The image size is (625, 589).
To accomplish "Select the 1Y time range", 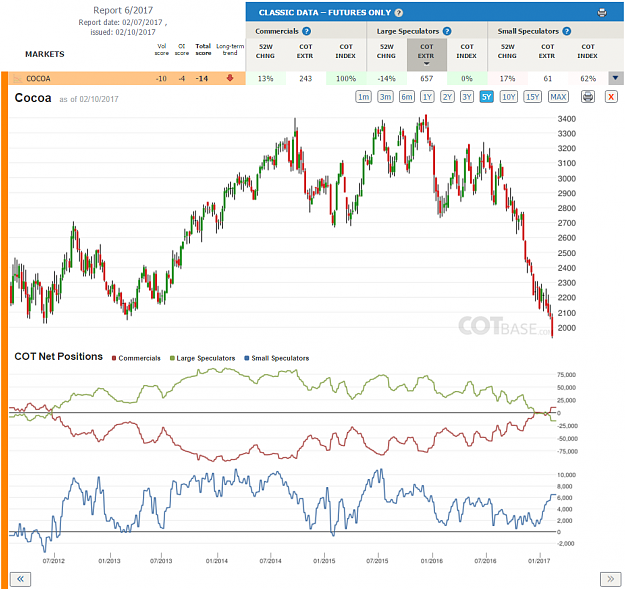I will (427, 97).
